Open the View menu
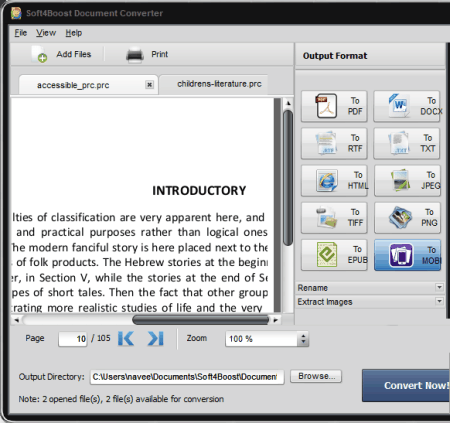Image resolution: width=450 pixels, height=423 pixels. tap(46, 33)
